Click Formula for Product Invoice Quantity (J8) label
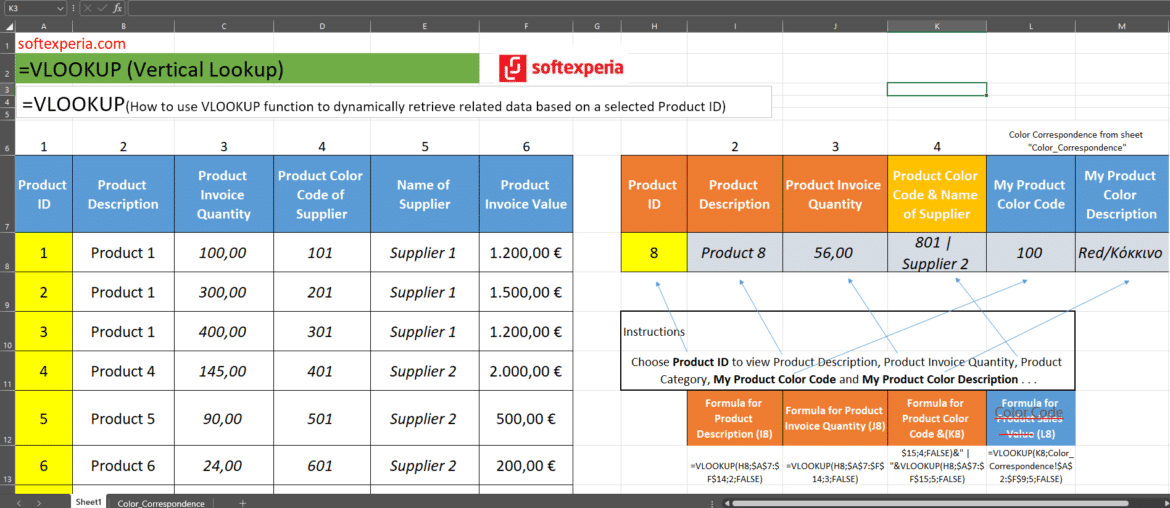This screenshot has height=508, width=1170. pyautogui.click(x=835, y=418)
